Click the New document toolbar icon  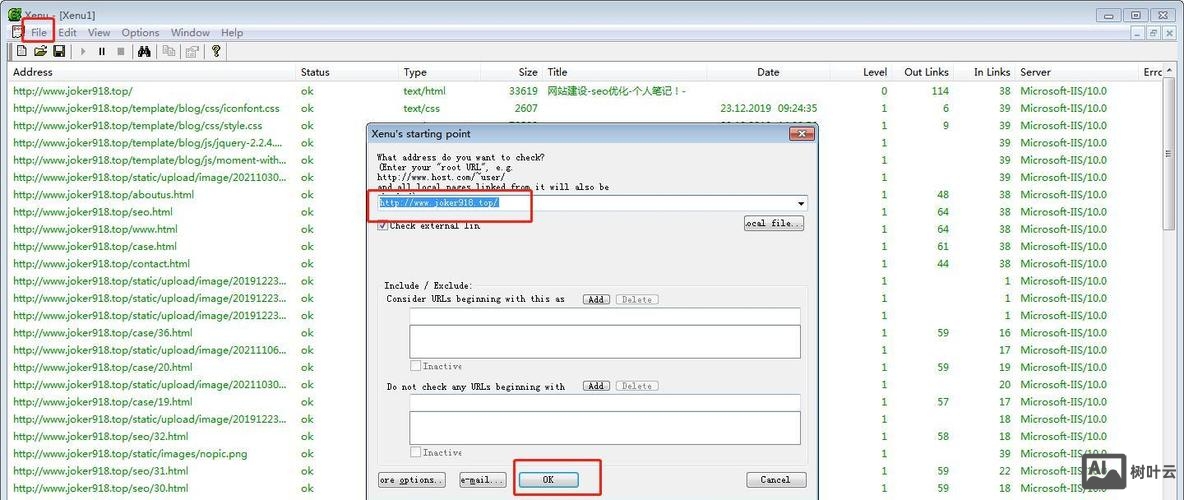22,51
